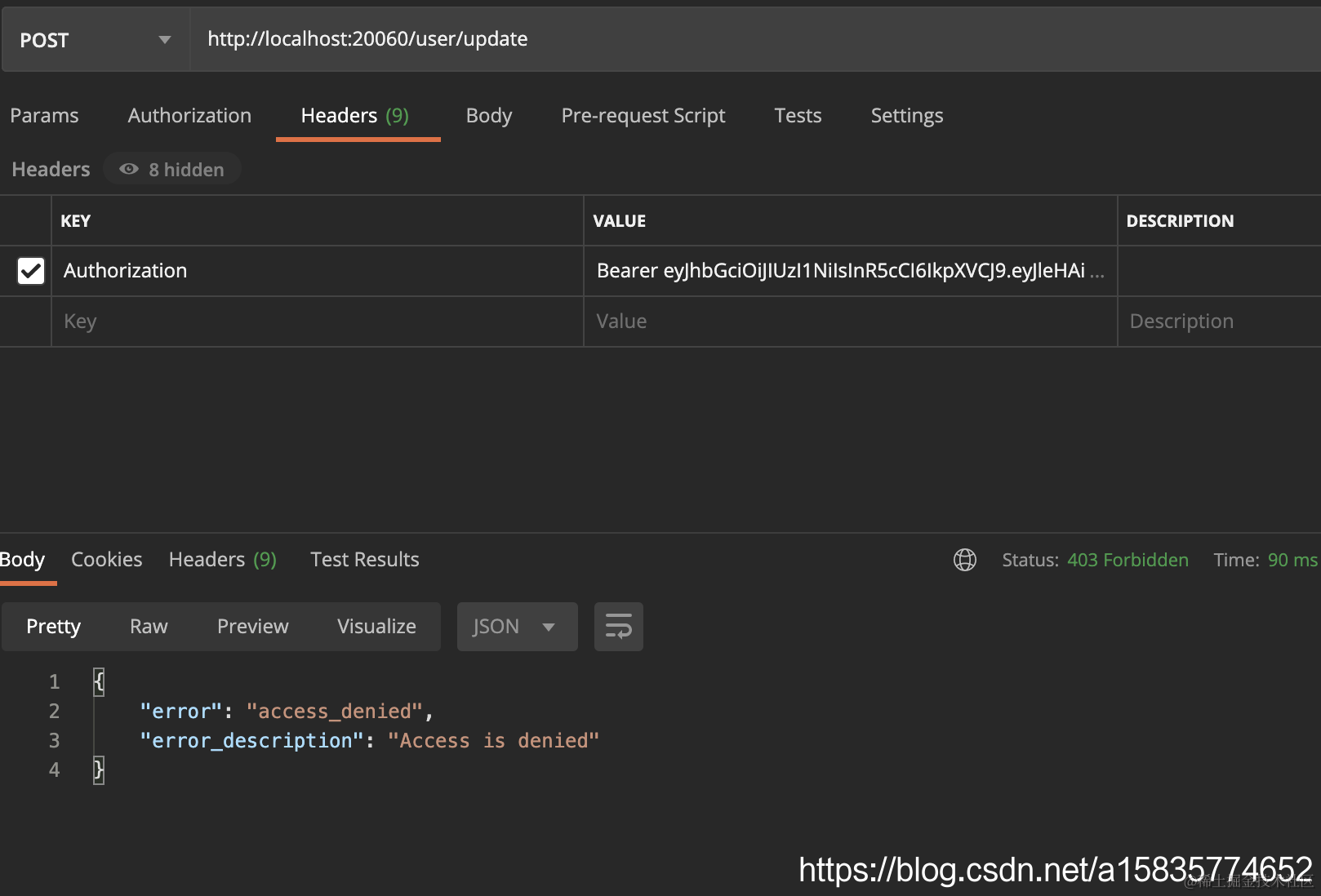Click the "error" JSON key
The width and height of the screenshot is (1321, 896).
point(181,712)
